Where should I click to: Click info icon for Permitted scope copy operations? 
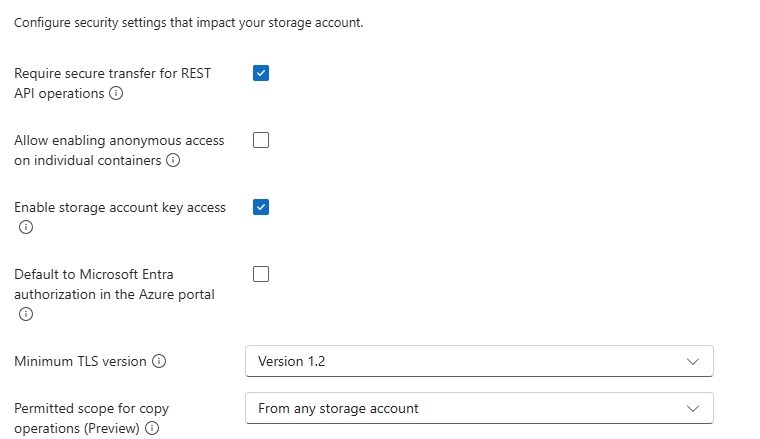coord(152,428)
